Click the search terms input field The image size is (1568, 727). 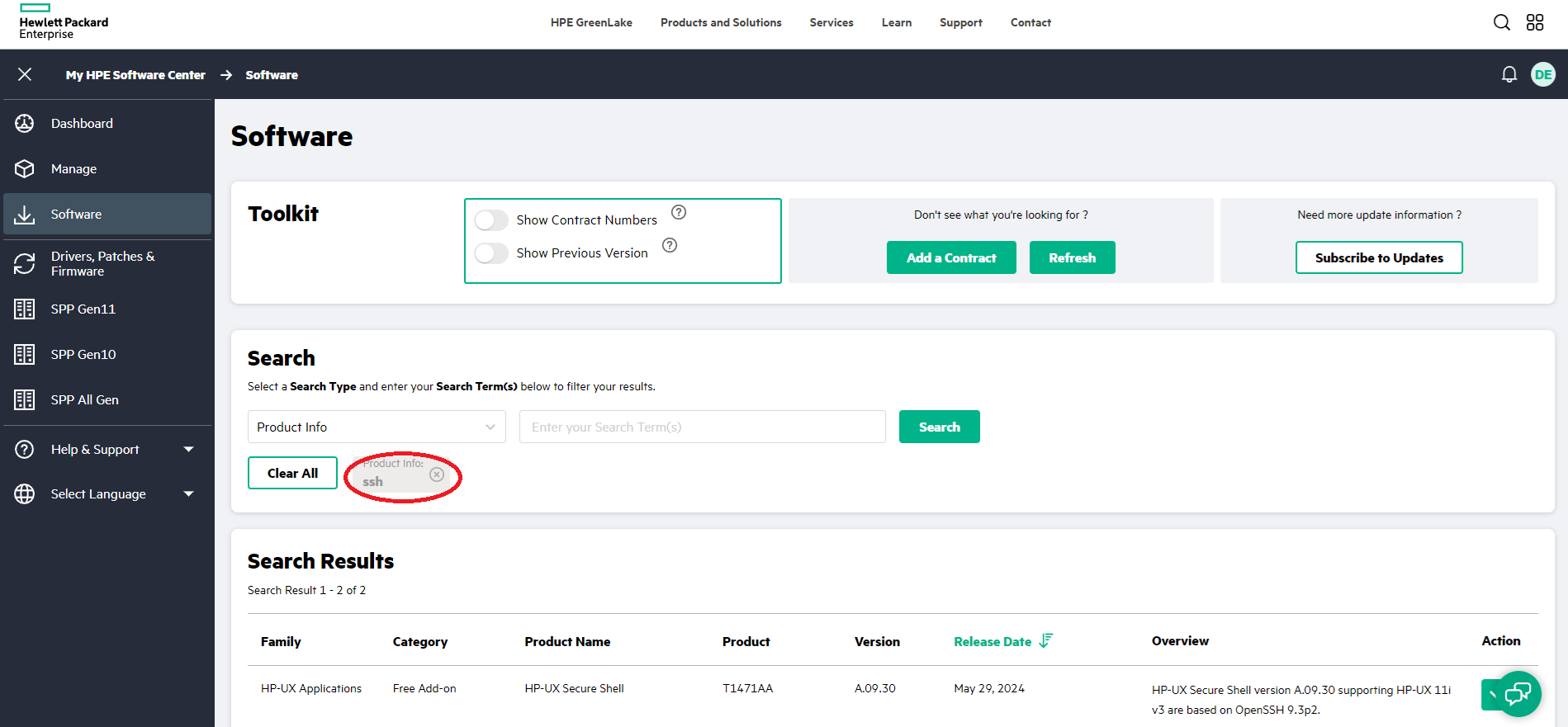[x=703, y=427]
